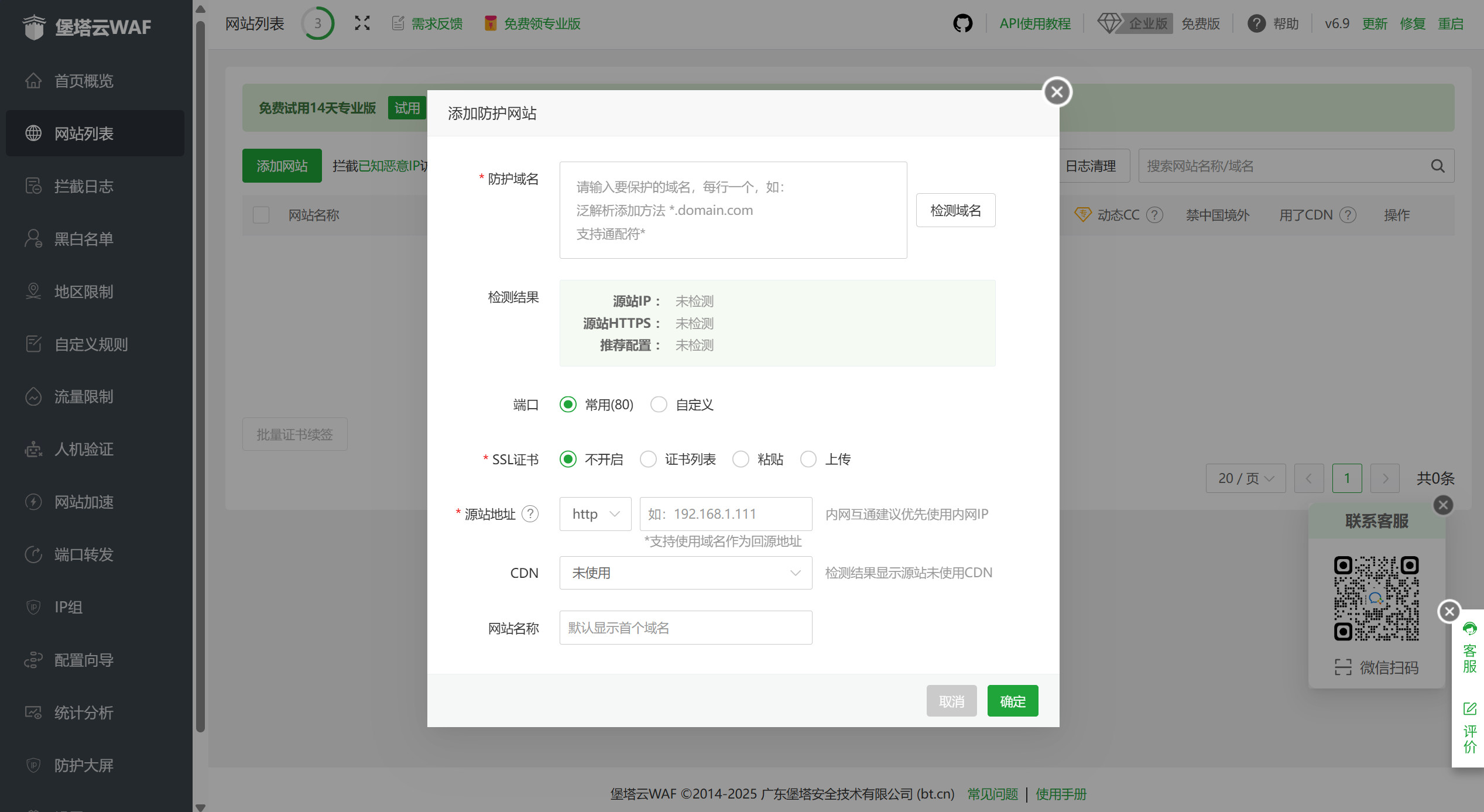Select 自定义规则 in the sidebar
The height and width of the screenshot is (812, 1484).
click(x=91, y=344)
